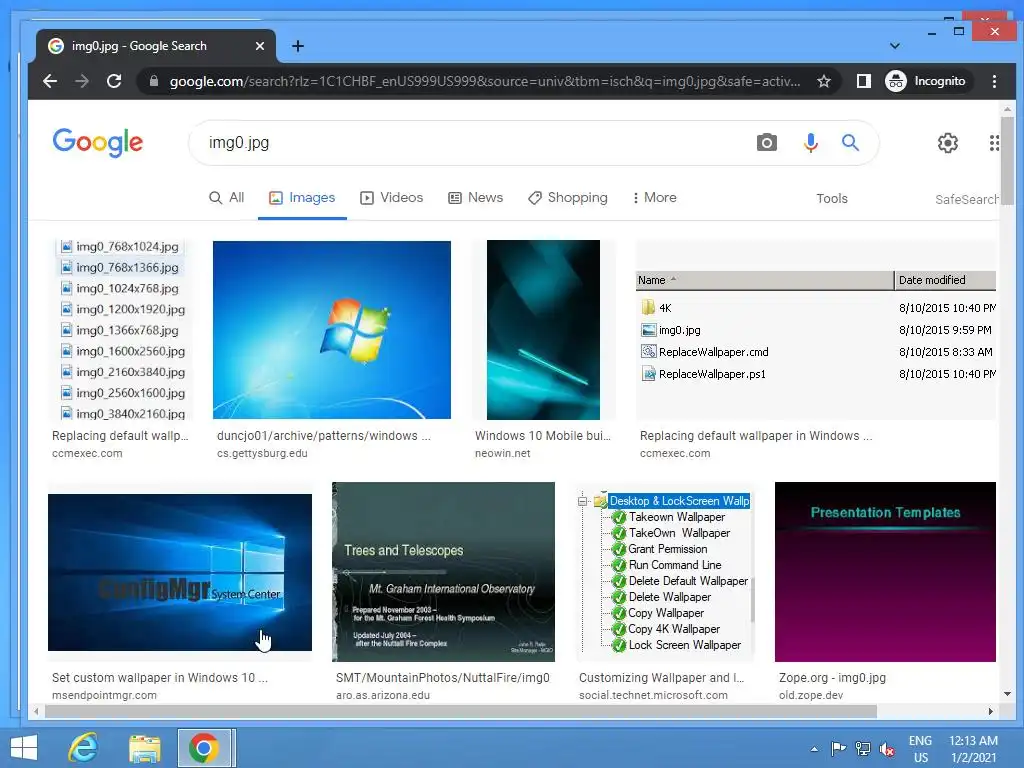Open the ConfigMgr System Center thumbnail
1024x768 pixels.
pos(180,572)
